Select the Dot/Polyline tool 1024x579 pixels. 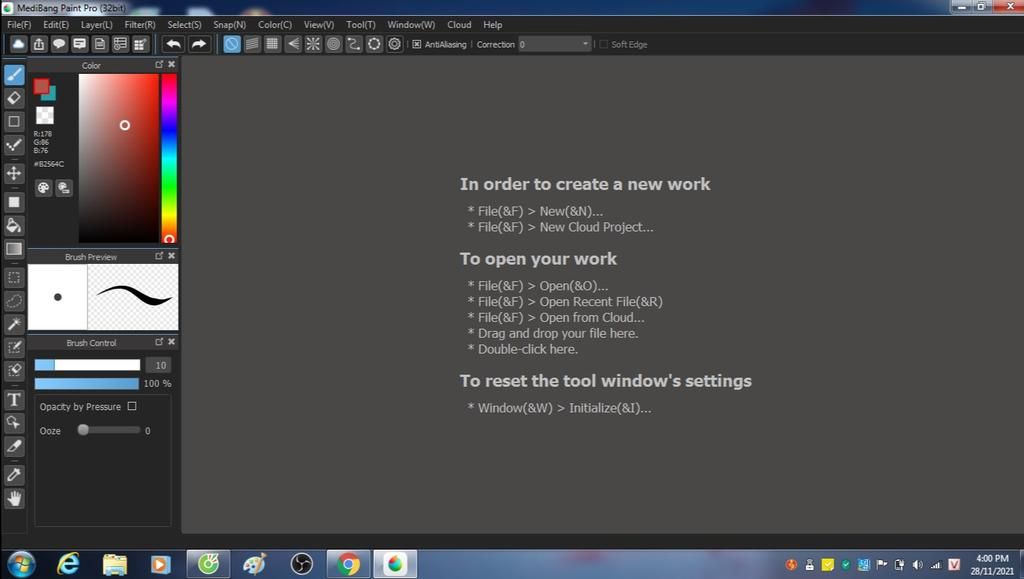point(14,145)
